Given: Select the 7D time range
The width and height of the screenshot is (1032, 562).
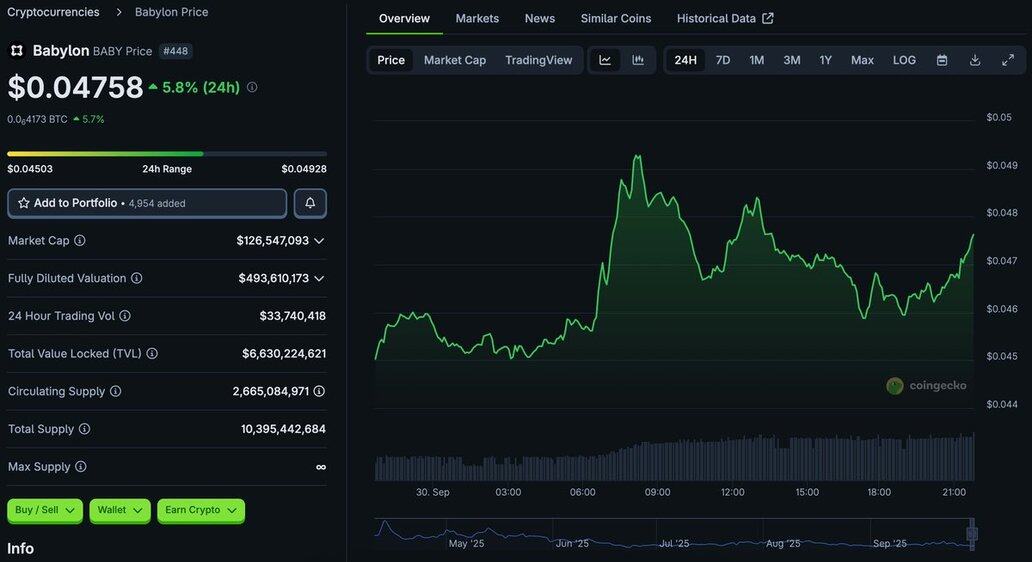Looking at the screenshot, I should 723,60.
